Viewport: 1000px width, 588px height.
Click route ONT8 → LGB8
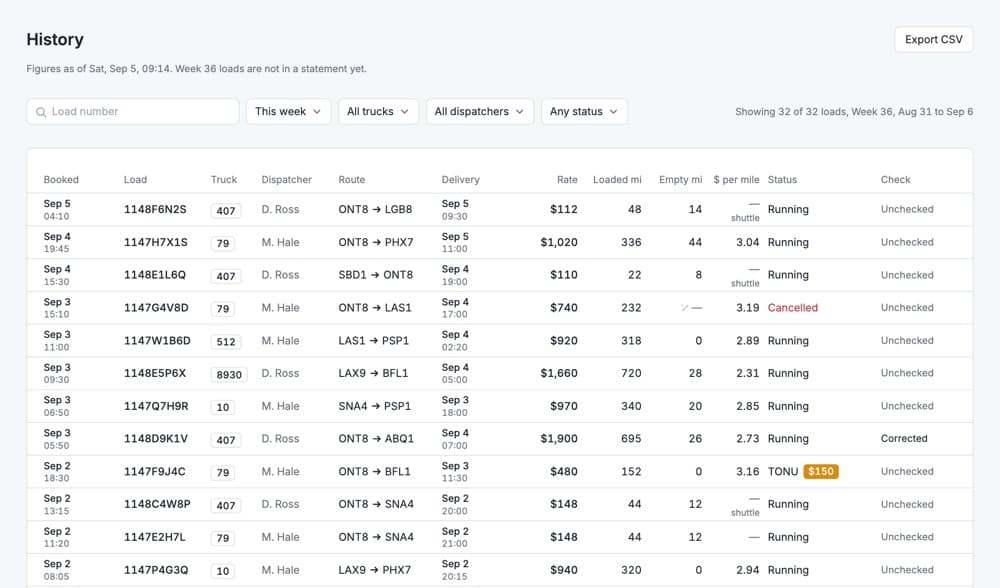click(375, 209)
